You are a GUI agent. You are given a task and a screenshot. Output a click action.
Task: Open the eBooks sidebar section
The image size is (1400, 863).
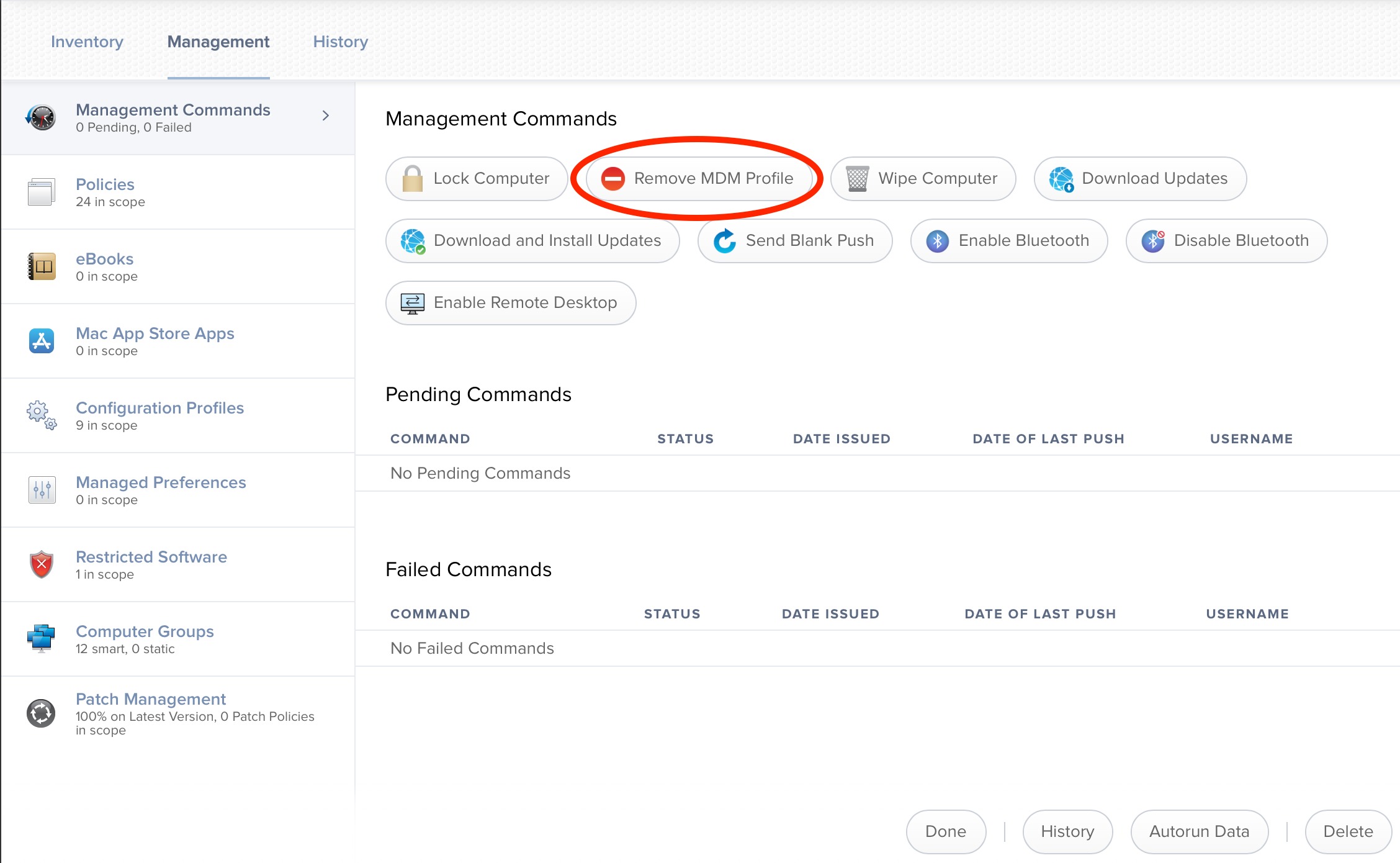point(178,266)
